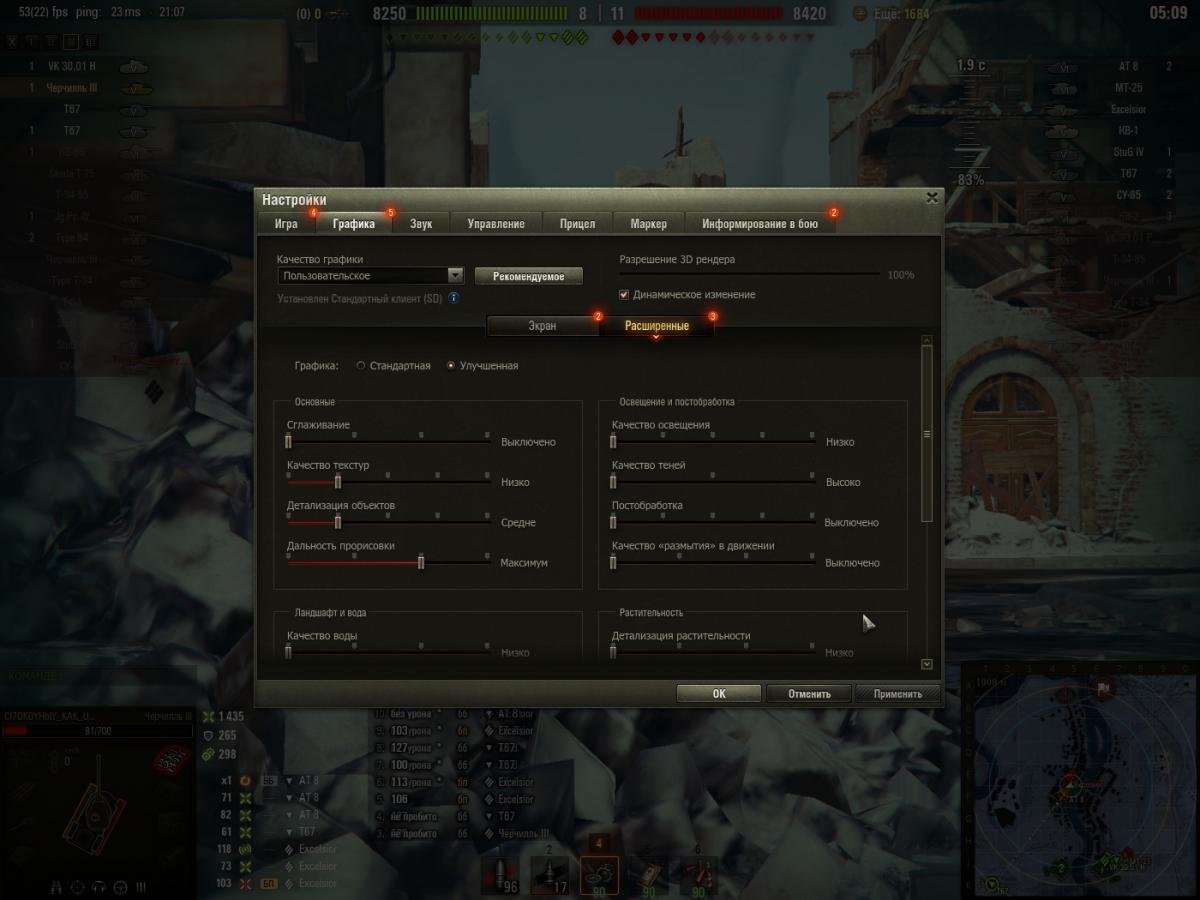Click the steering wheel driver icon
The width and height of the screenshot is (1200, 900).
pos(120,886)
